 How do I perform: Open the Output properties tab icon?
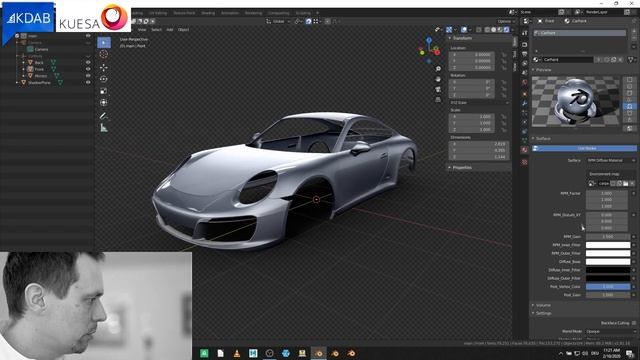[525, 54]
